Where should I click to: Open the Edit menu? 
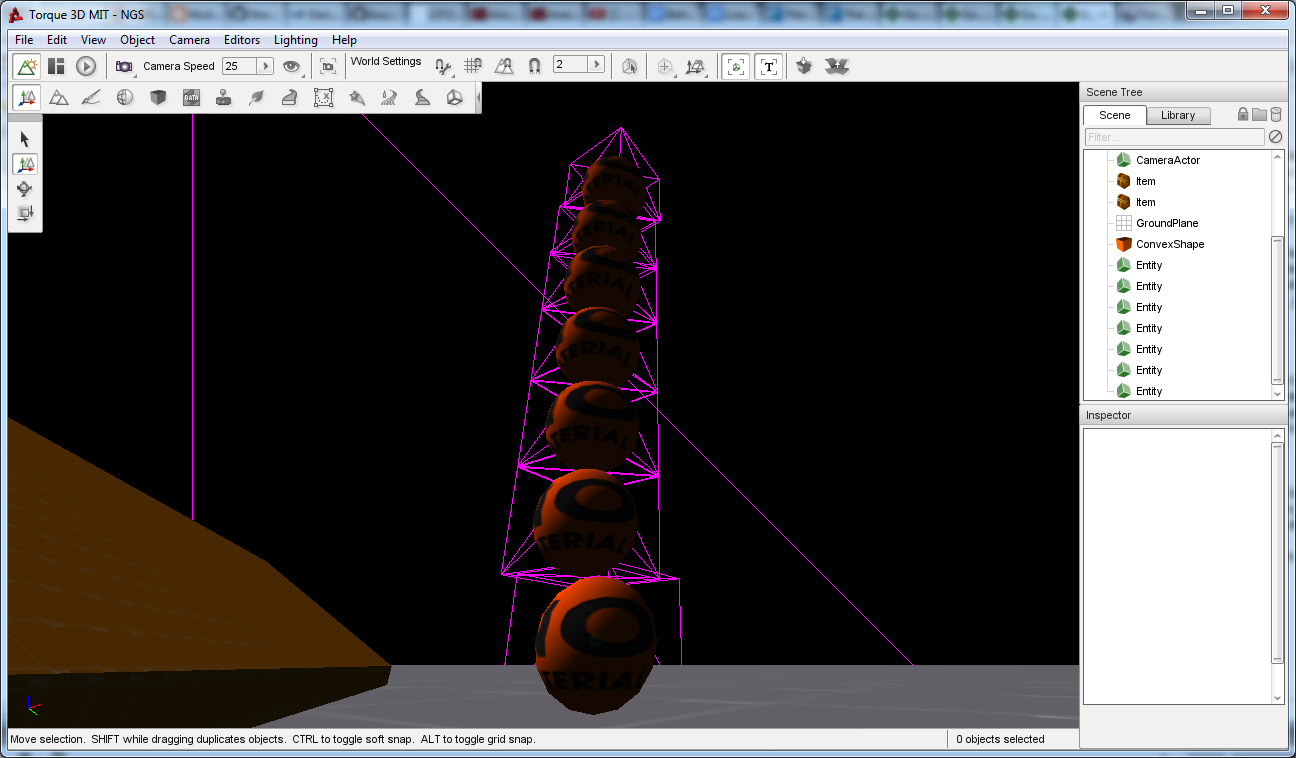tap(57, 40)
